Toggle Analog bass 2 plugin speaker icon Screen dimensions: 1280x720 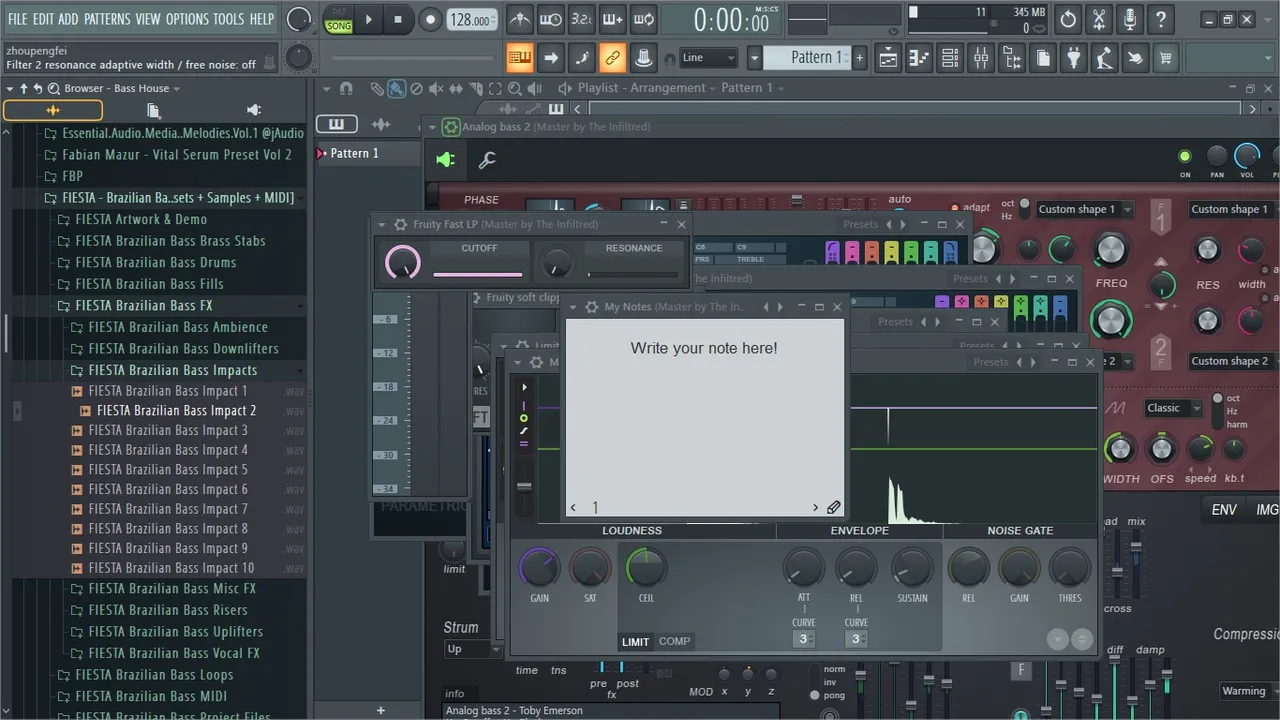coord(445,160)
